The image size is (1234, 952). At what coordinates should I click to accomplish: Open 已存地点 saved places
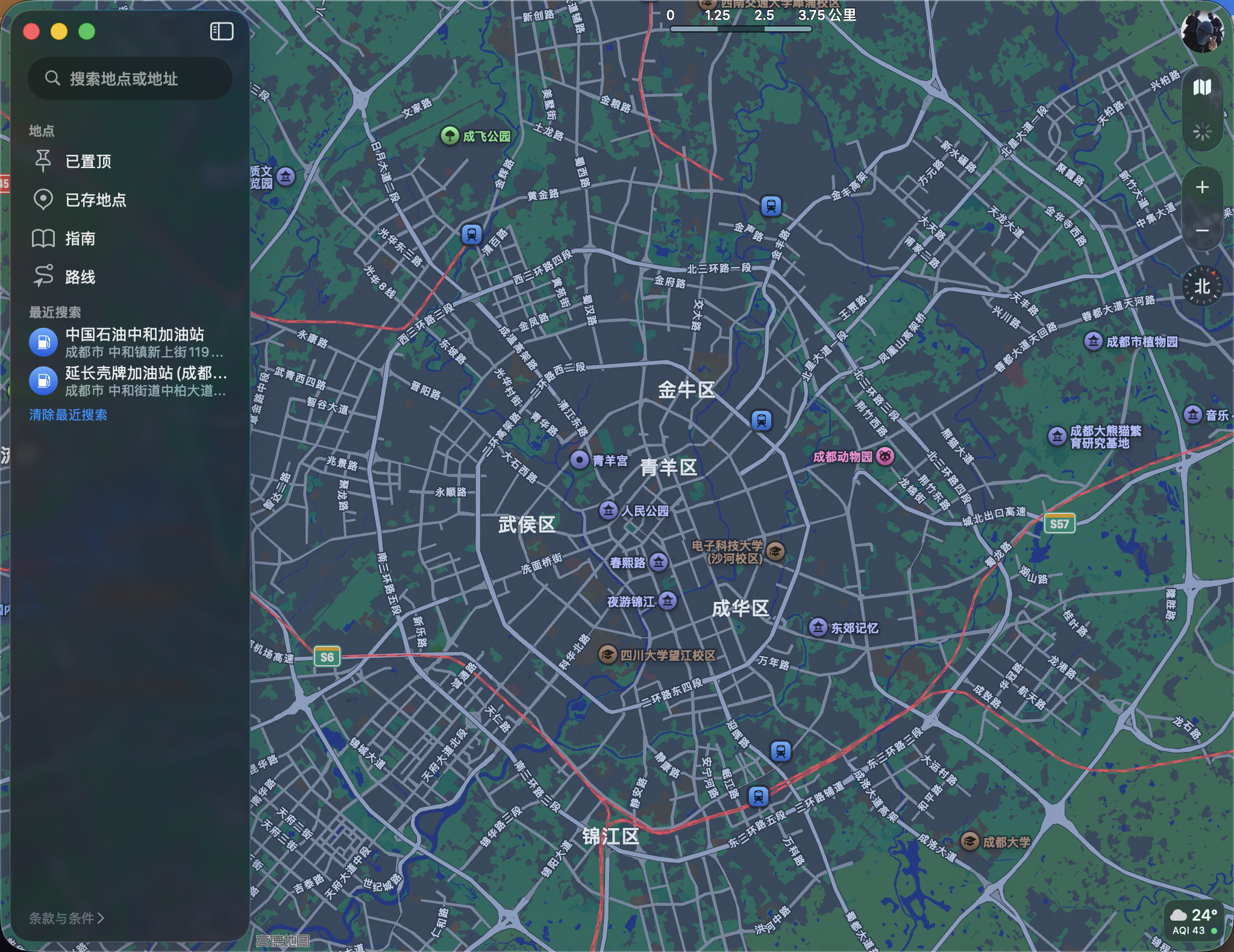(95, 200)
